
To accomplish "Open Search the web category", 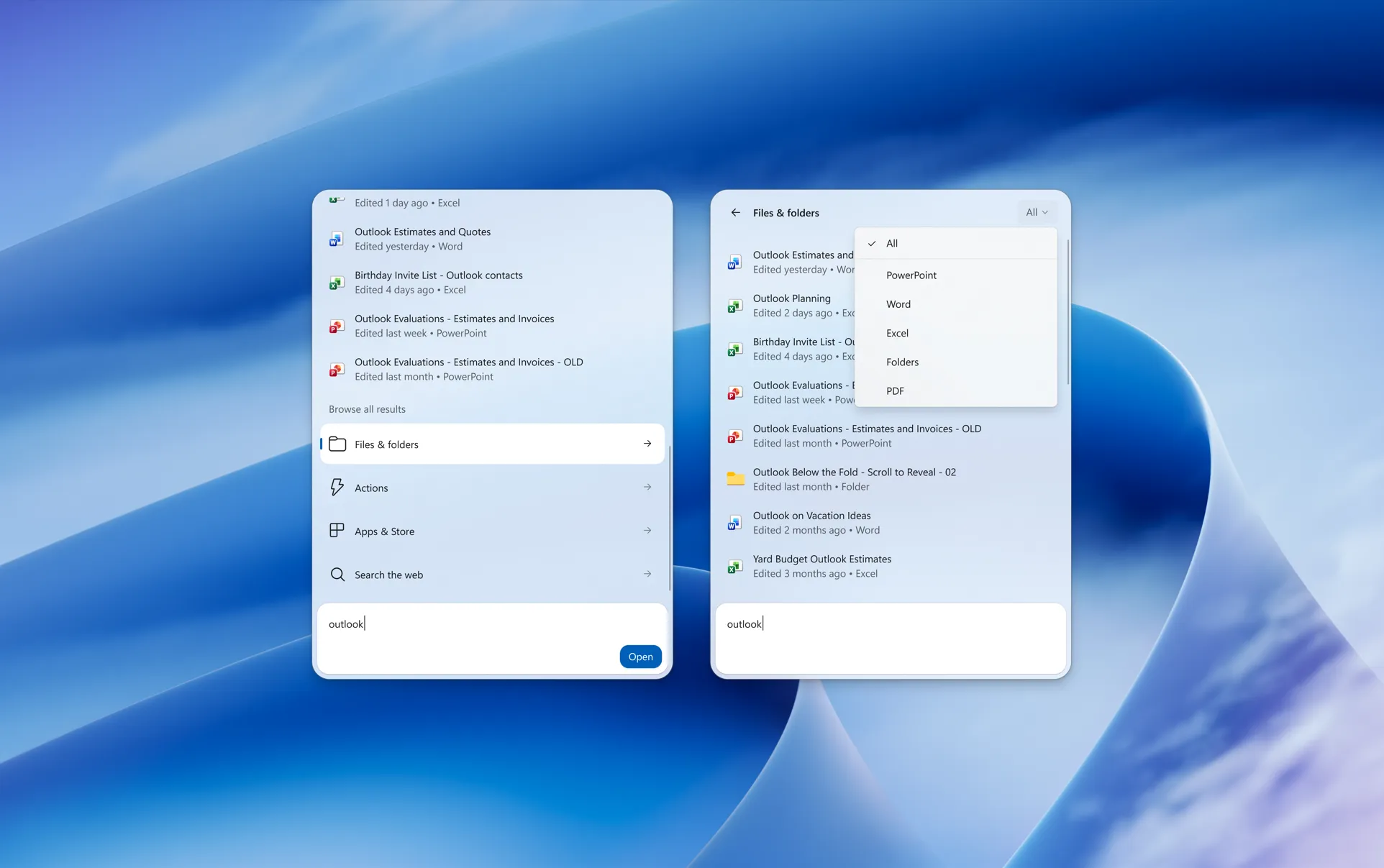I will pyautogui.click(x=492, y=574).
